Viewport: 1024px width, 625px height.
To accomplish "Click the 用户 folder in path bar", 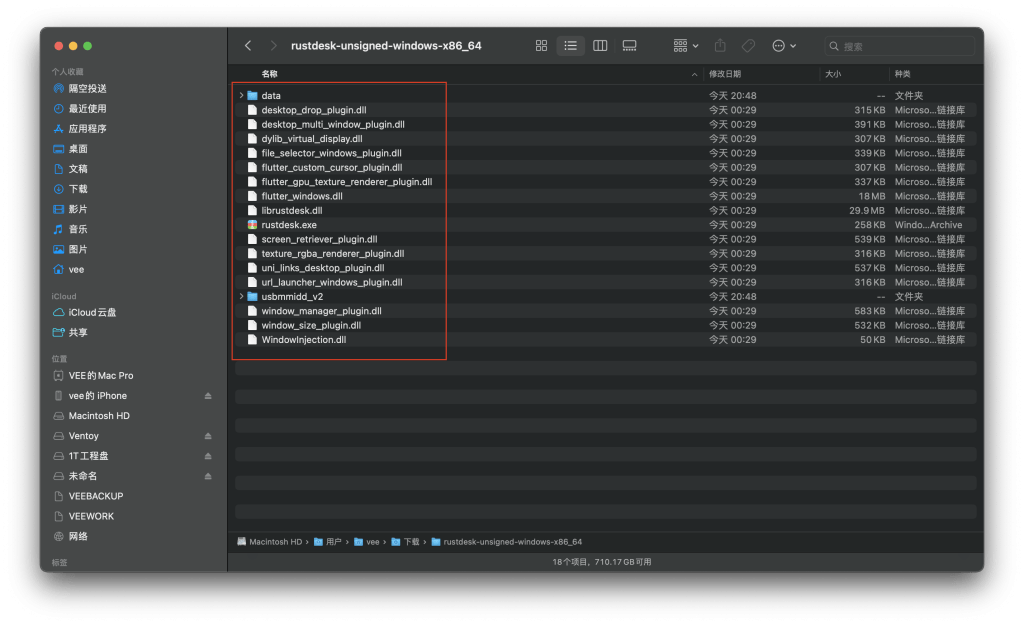I will [x=333, y=542].
